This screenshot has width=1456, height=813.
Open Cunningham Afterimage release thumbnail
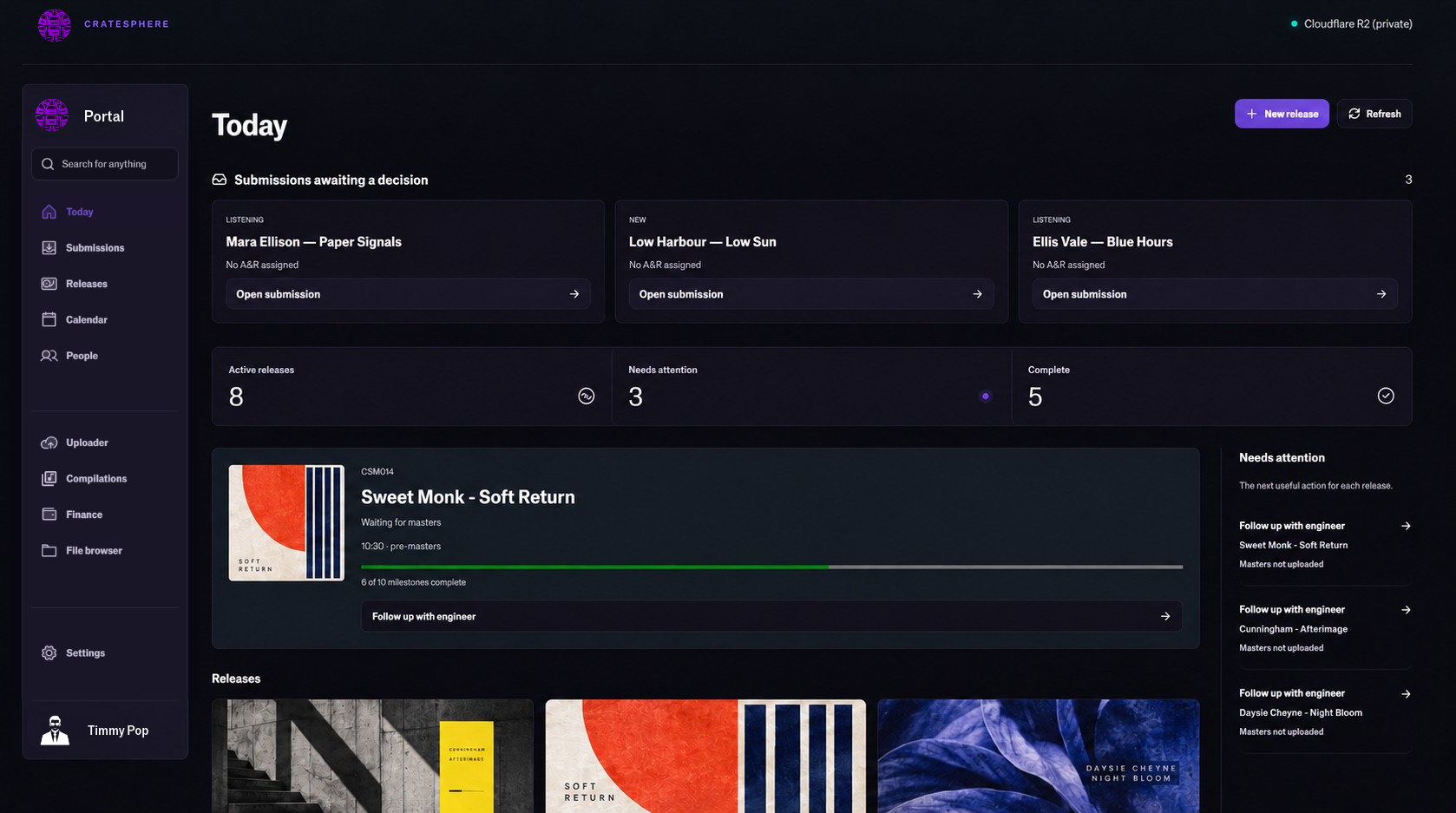(372, 757)
